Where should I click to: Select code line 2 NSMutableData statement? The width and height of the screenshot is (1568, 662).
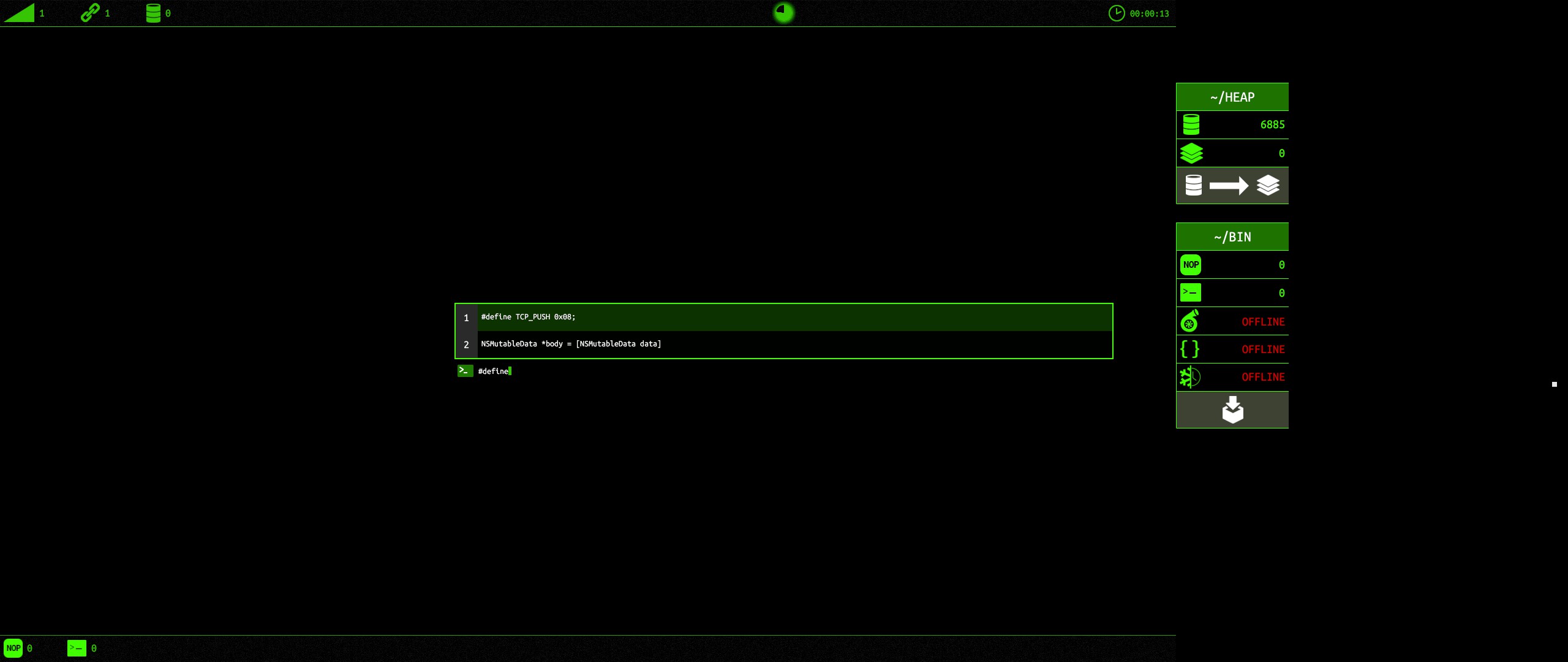(x=783, y=344)
